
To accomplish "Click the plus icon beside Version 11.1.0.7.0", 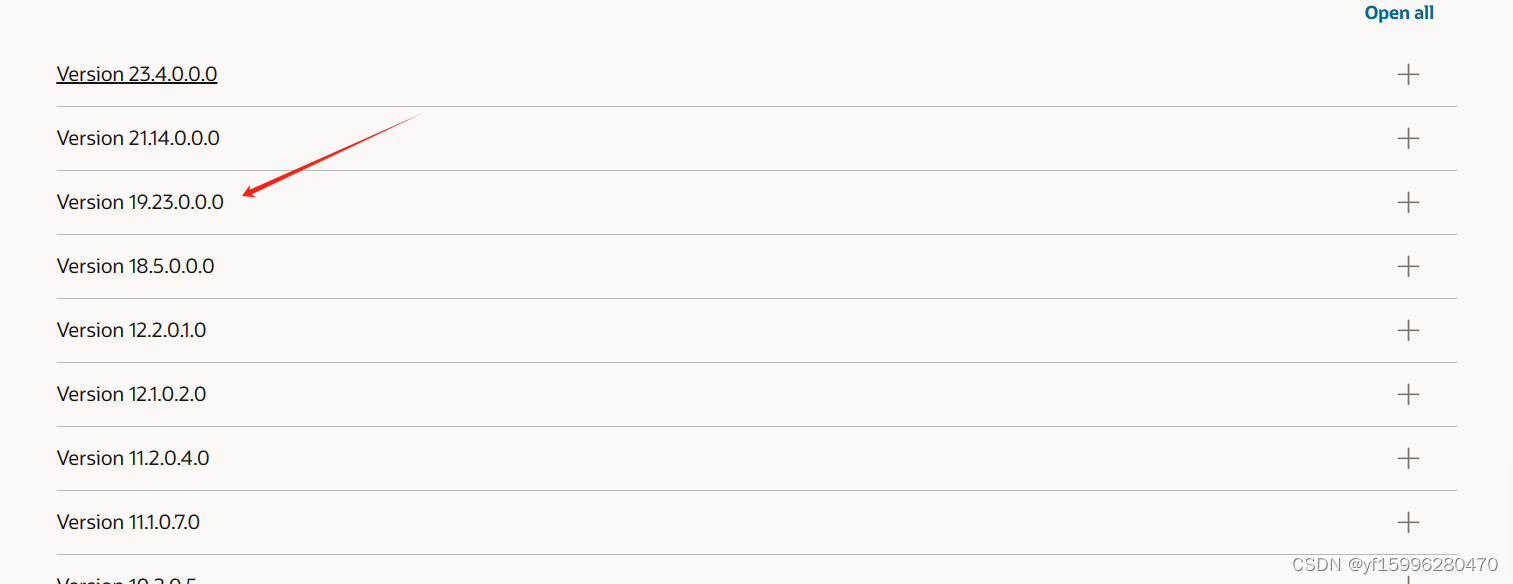I will click(1407, 522).
